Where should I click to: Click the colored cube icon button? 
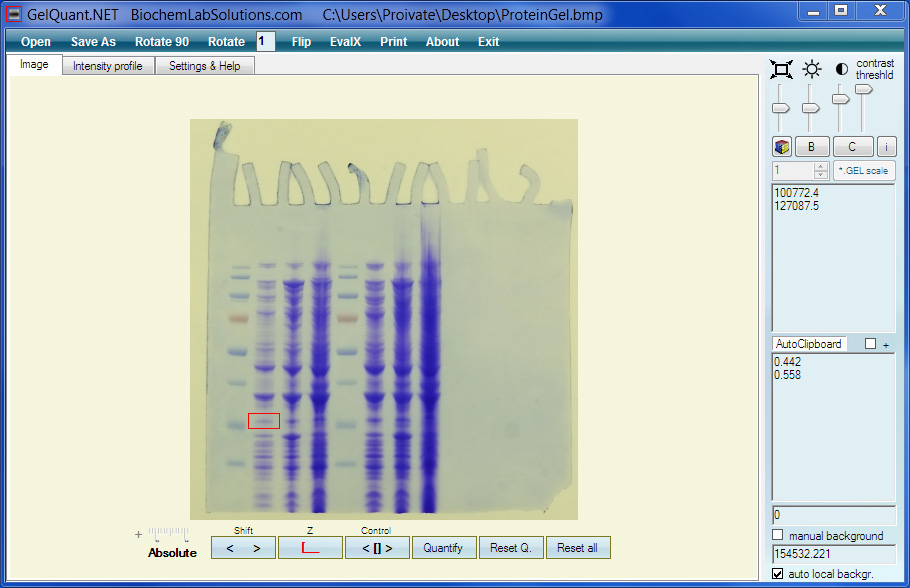tap(783, 147)
